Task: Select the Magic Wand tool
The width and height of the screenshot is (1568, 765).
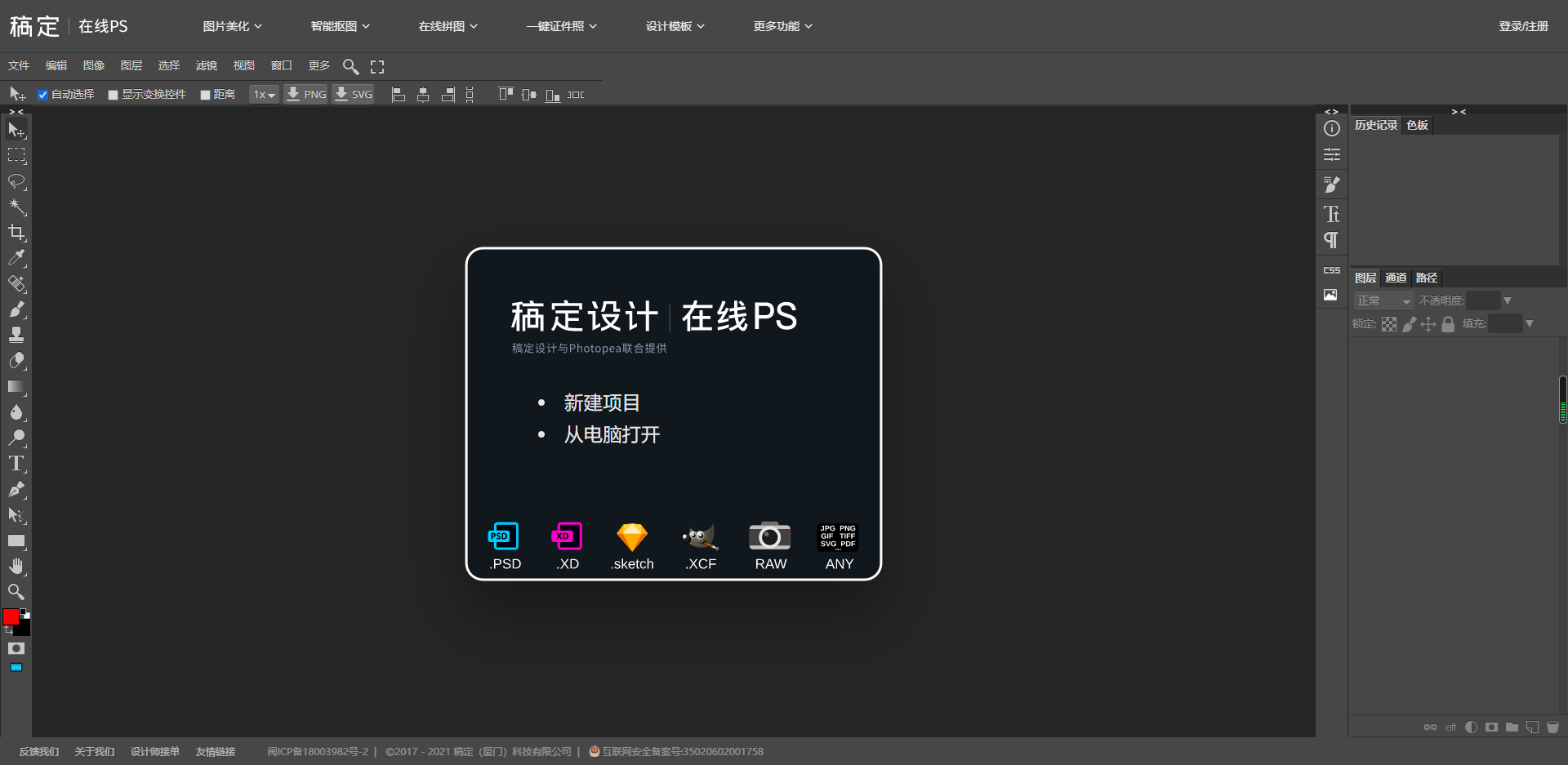Action: 16,207
